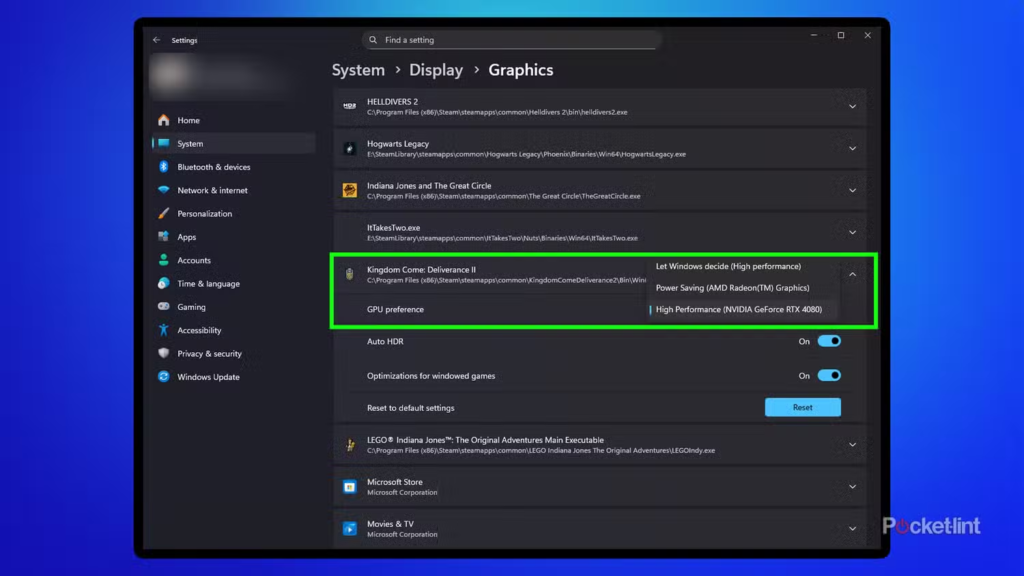The width and height of the screenshot is (1024, 576).
Task: Open the System section in sidebar
Action: (190, 144)
